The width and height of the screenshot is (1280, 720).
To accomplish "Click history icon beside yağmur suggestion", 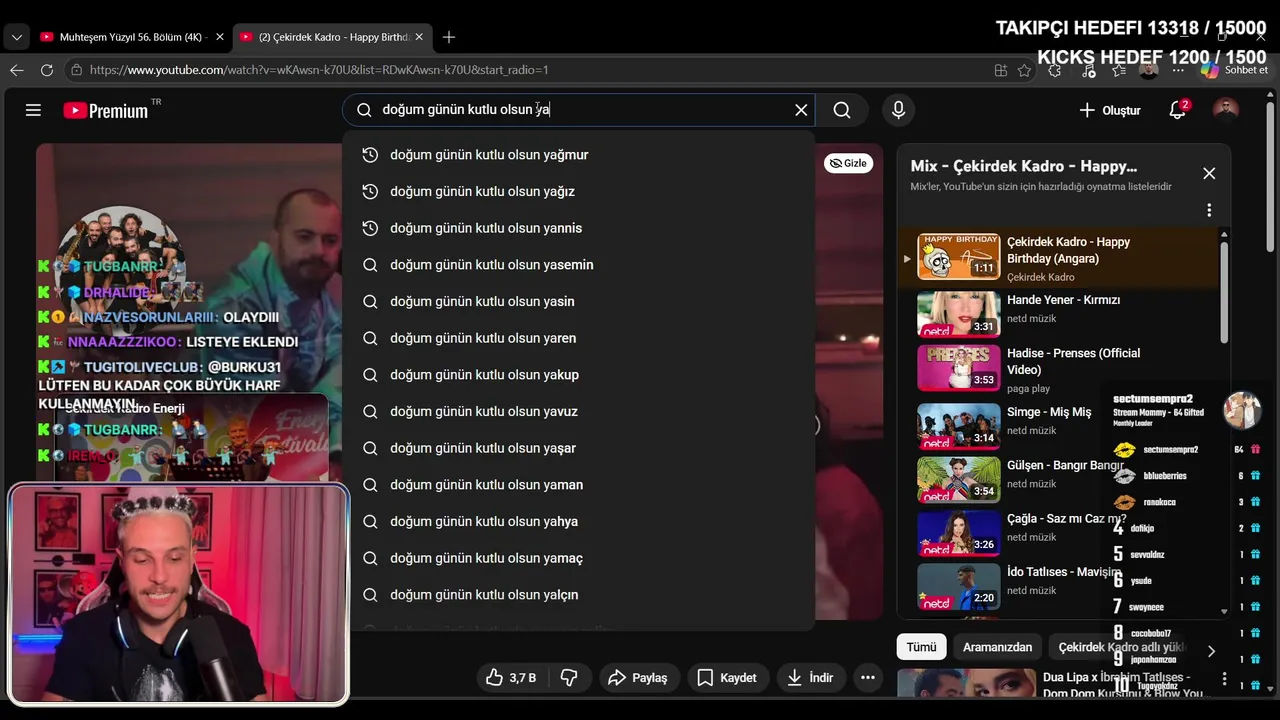I will point(370,155).
